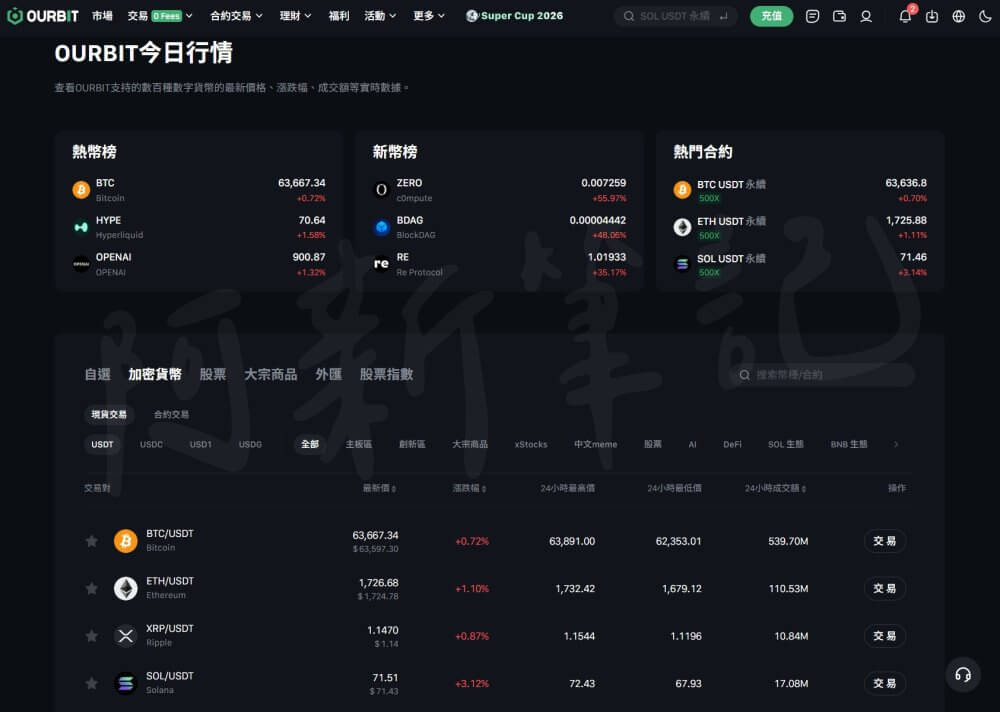
Task: Click the HYPE Hyperliquid icon
Action: tap(81, 227)
